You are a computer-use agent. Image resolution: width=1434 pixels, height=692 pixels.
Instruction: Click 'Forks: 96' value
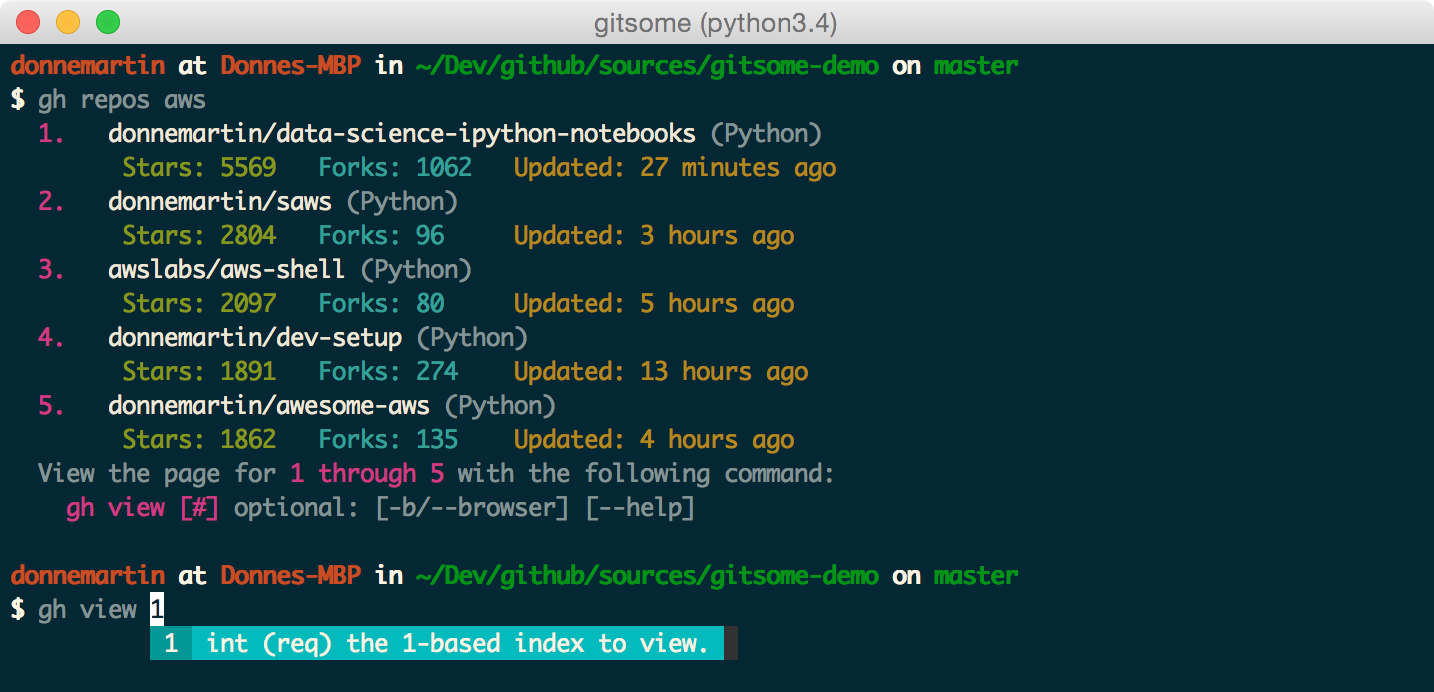(381, 235)
